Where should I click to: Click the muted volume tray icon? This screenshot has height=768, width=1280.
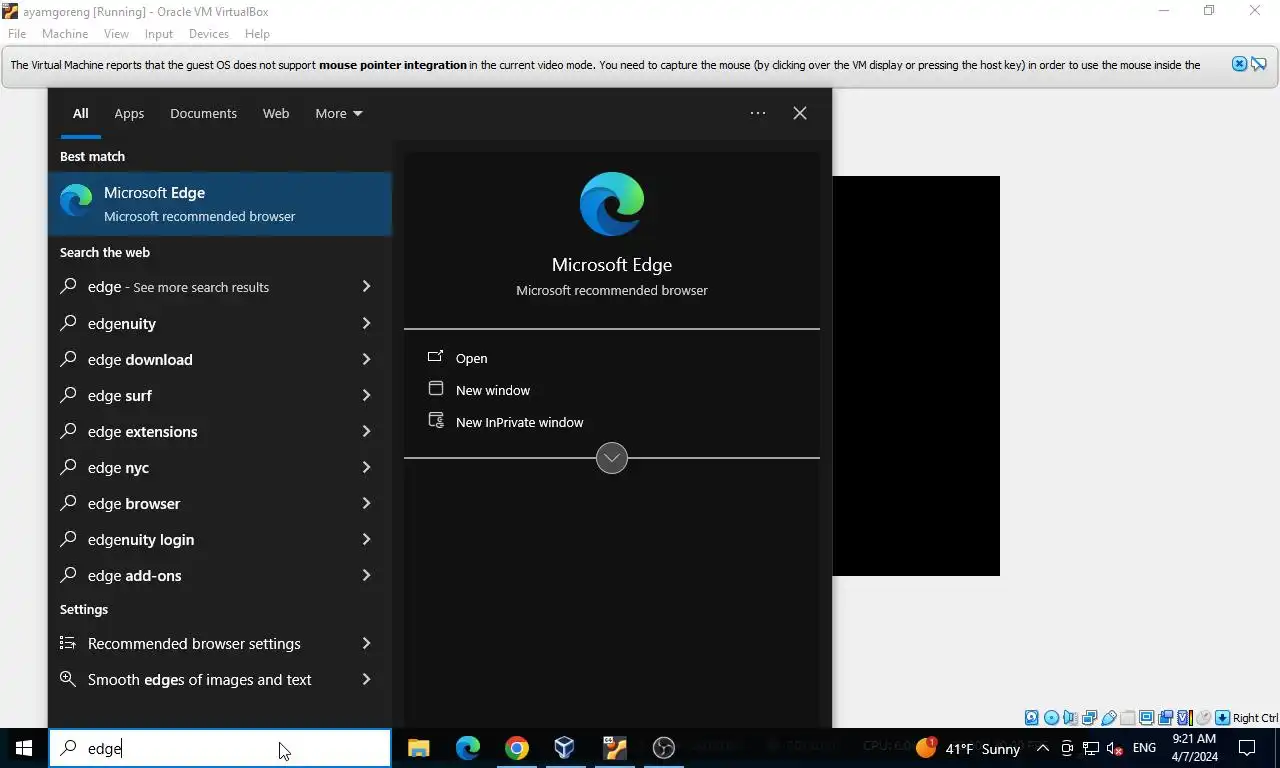pos(1115,748)
